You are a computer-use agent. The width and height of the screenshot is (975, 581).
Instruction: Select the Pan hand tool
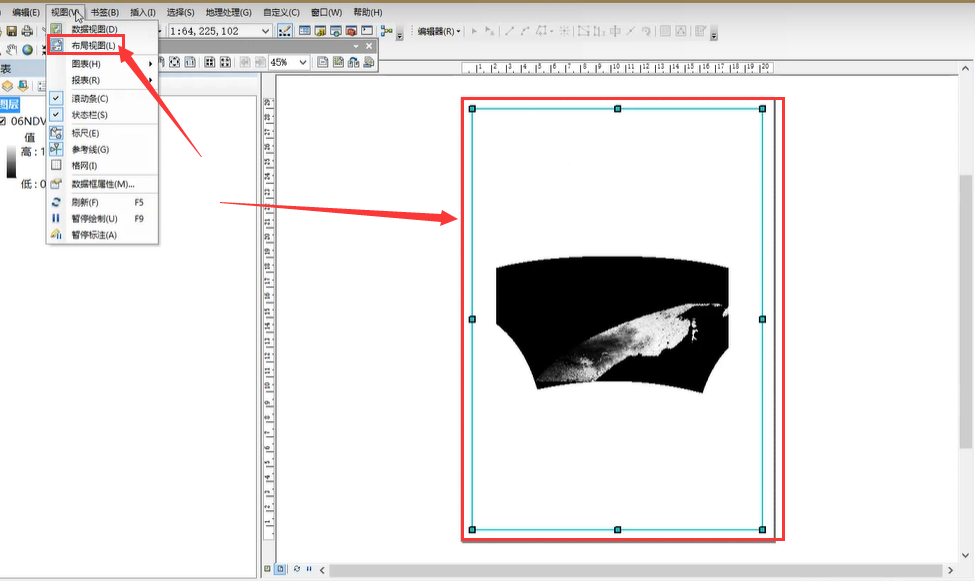point(12,50)
